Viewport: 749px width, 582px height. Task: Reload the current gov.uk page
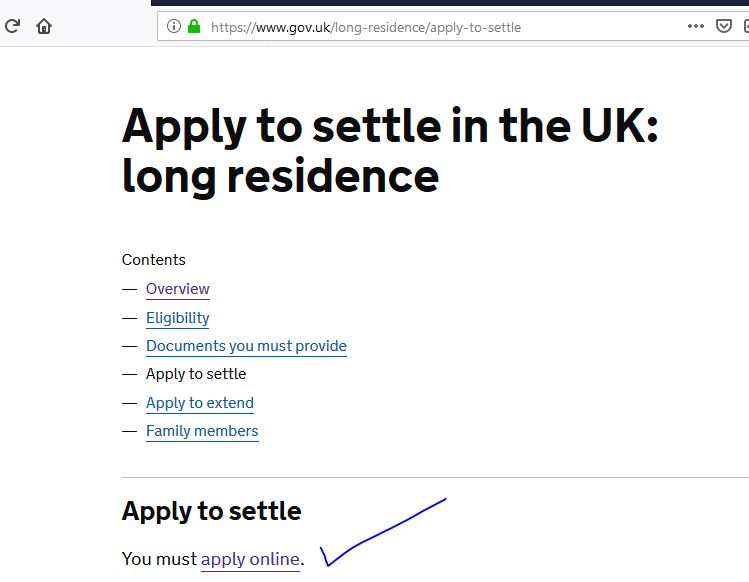coord(12,27)
